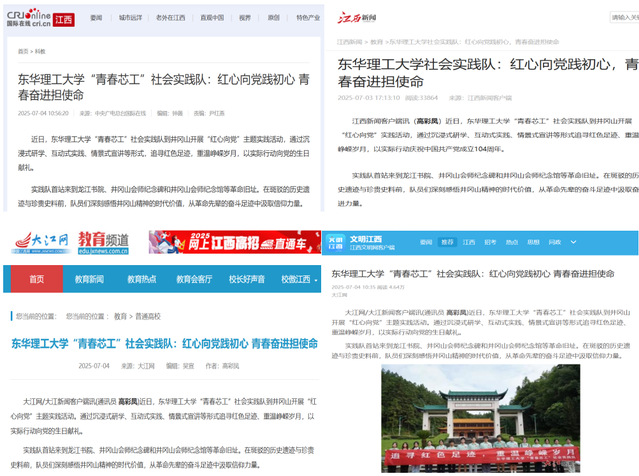Click the CRI Online logo

(29, 18)
